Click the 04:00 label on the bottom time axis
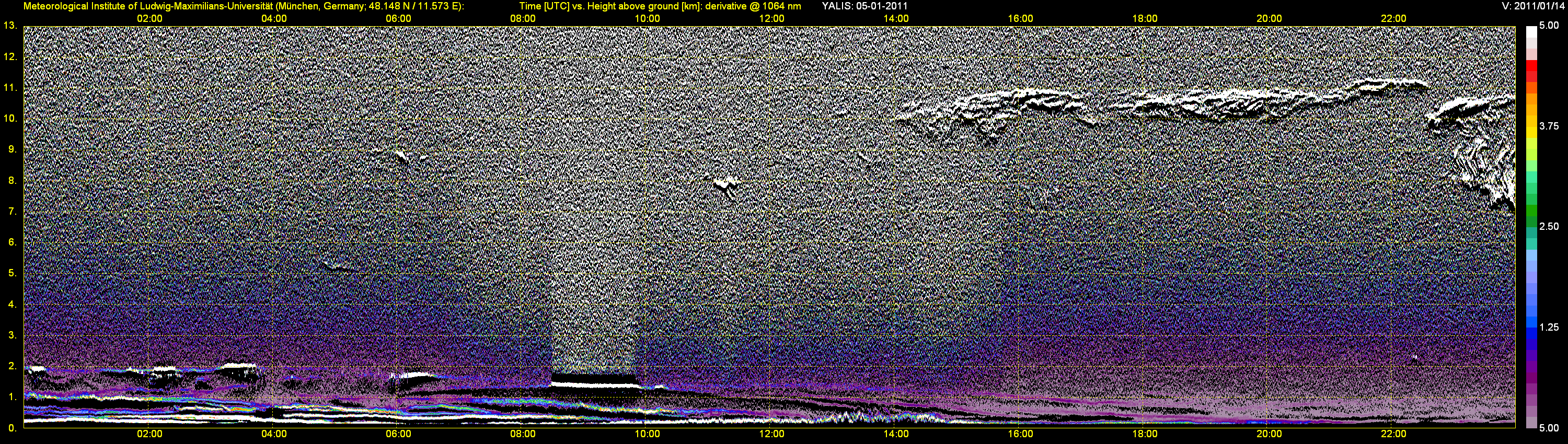This screenshot has width=1568, height=444. click(x=274, y=434)
